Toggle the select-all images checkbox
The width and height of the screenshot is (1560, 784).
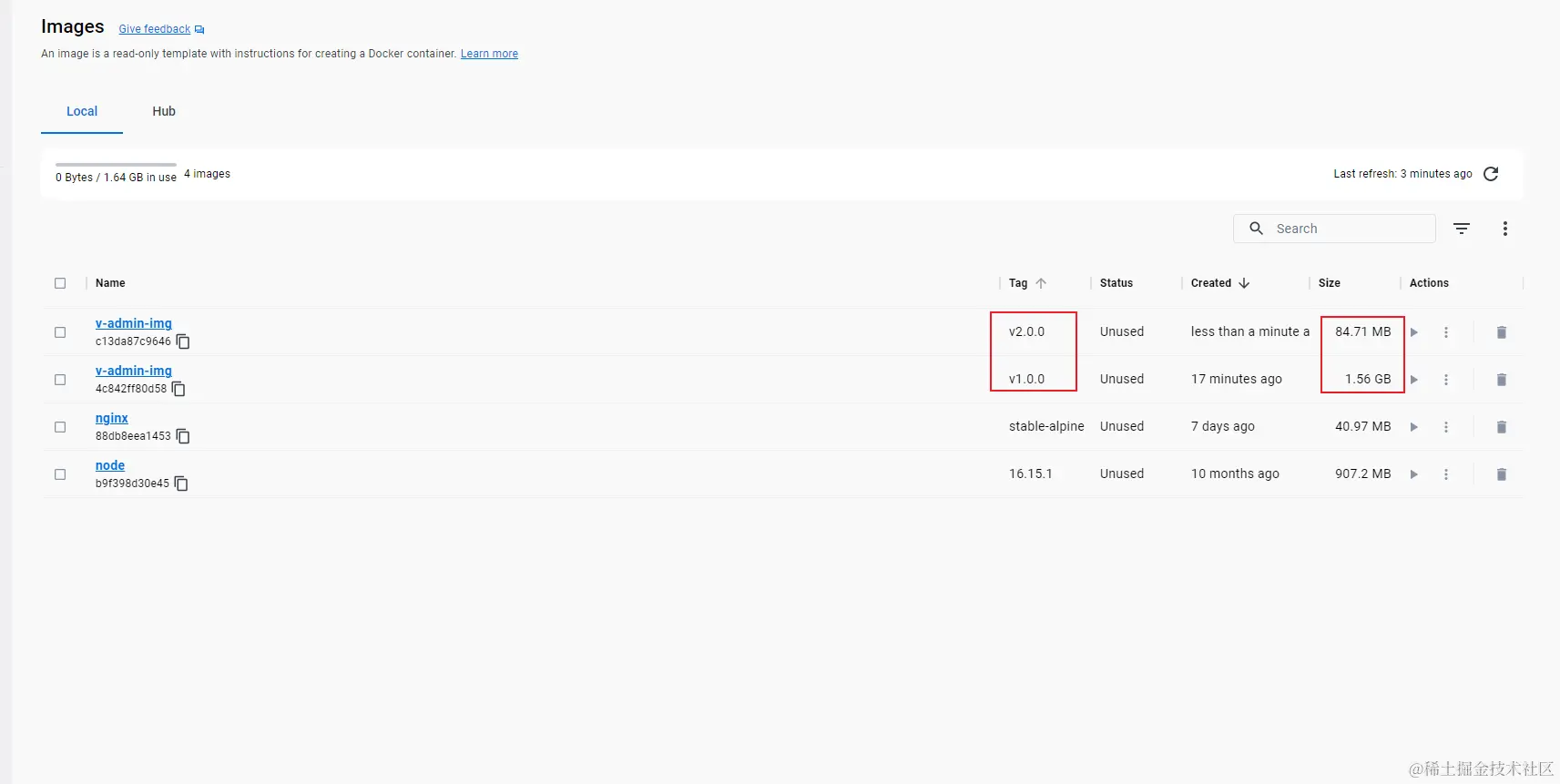60,283
